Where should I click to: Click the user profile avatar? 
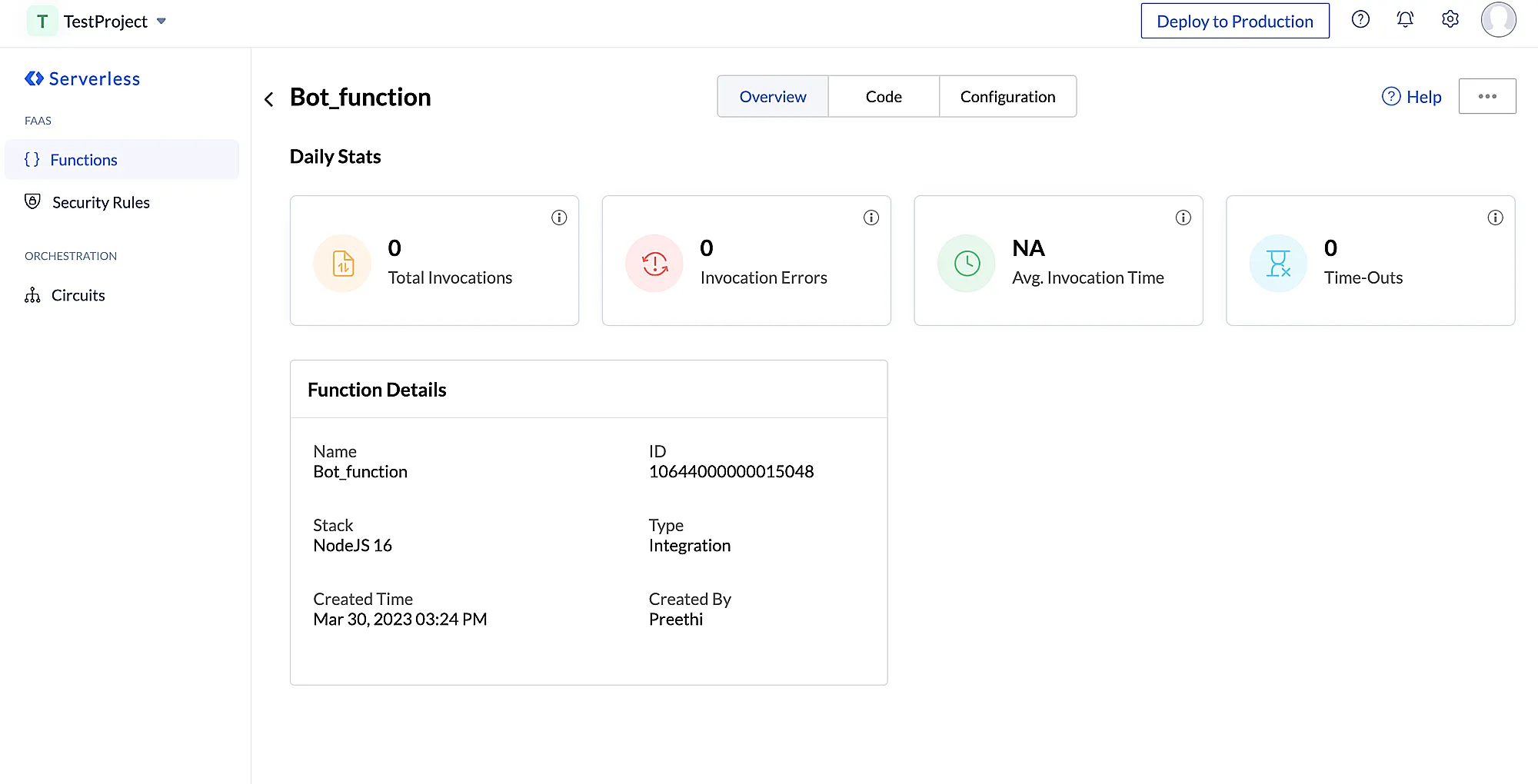[1498, 20]
